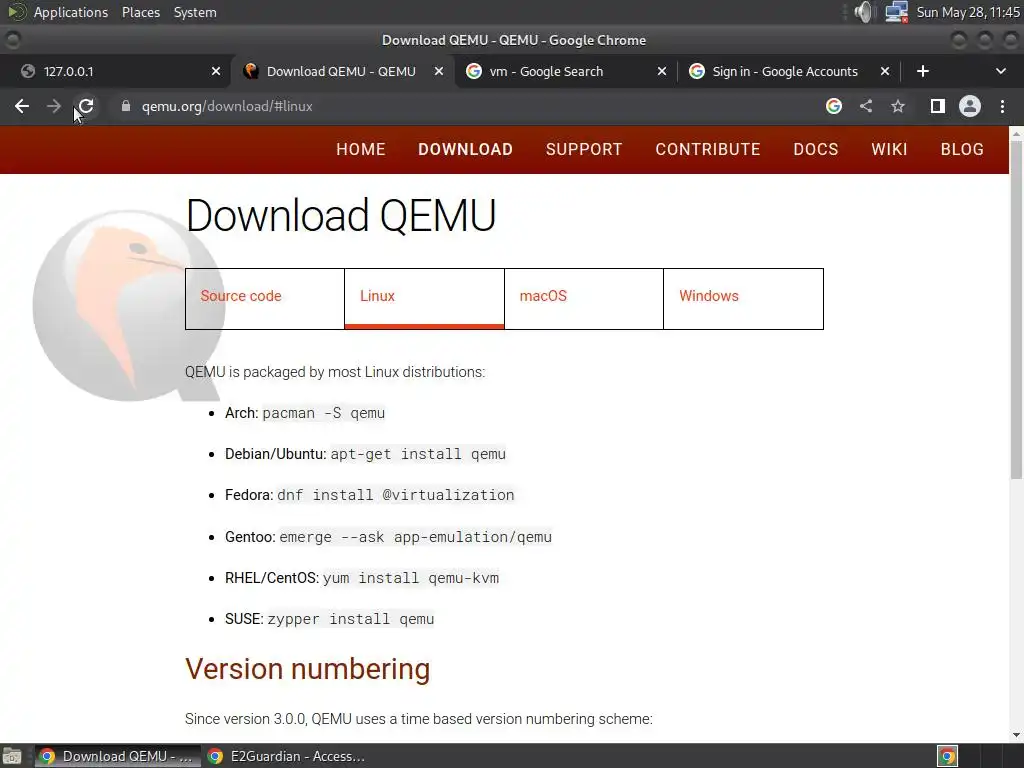Open the Chrome profile avatar menu
Image resolution: width=1024 pixels, height=768 pixels.
point(970,106)
